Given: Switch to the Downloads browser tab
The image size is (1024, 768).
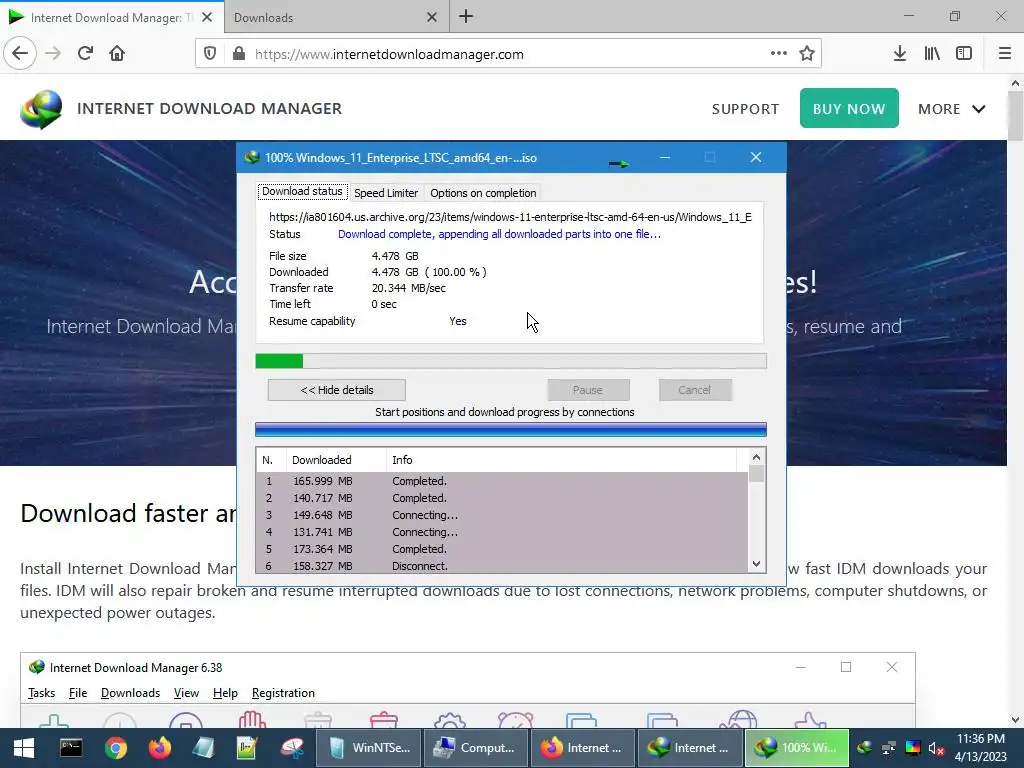Looking at the screenshot, I should 336,17.
